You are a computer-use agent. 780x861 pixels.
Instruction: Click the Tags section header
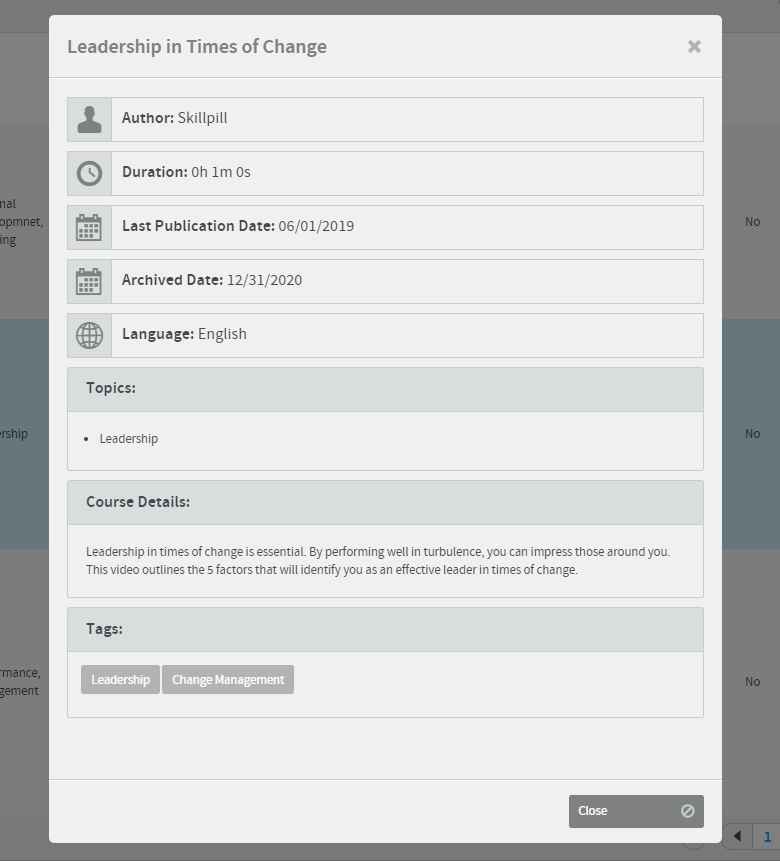click(386, 629)
